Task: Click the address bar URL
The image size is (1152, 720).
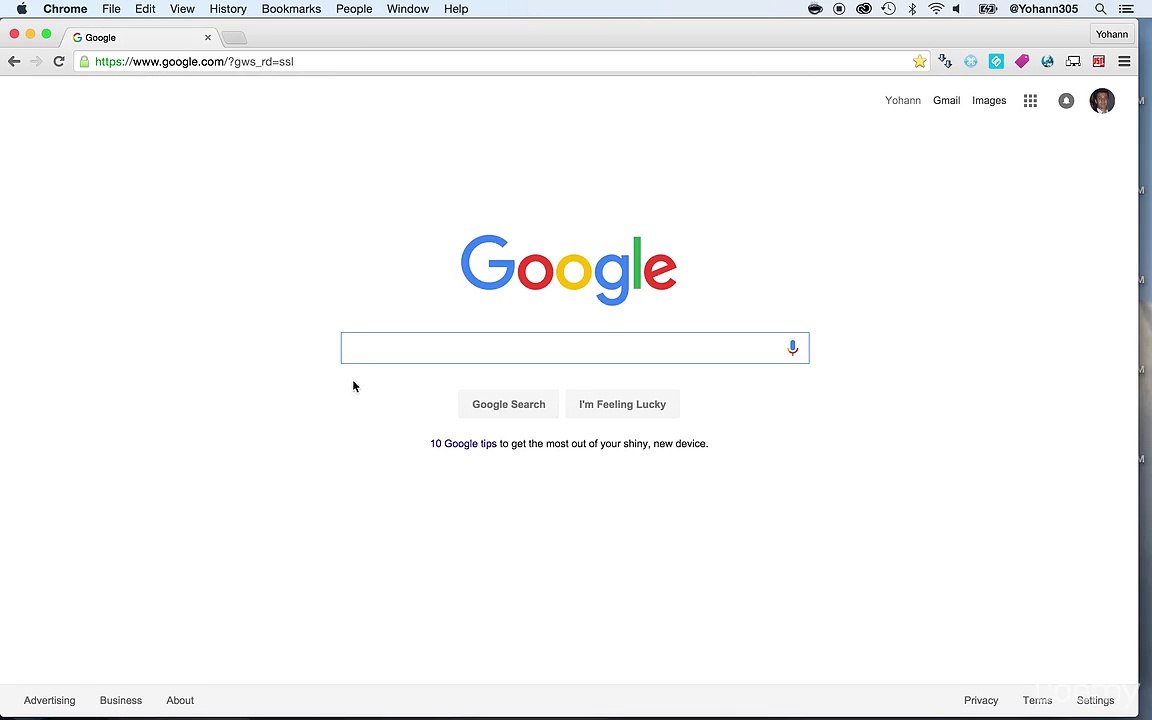Action: [194, 62]
